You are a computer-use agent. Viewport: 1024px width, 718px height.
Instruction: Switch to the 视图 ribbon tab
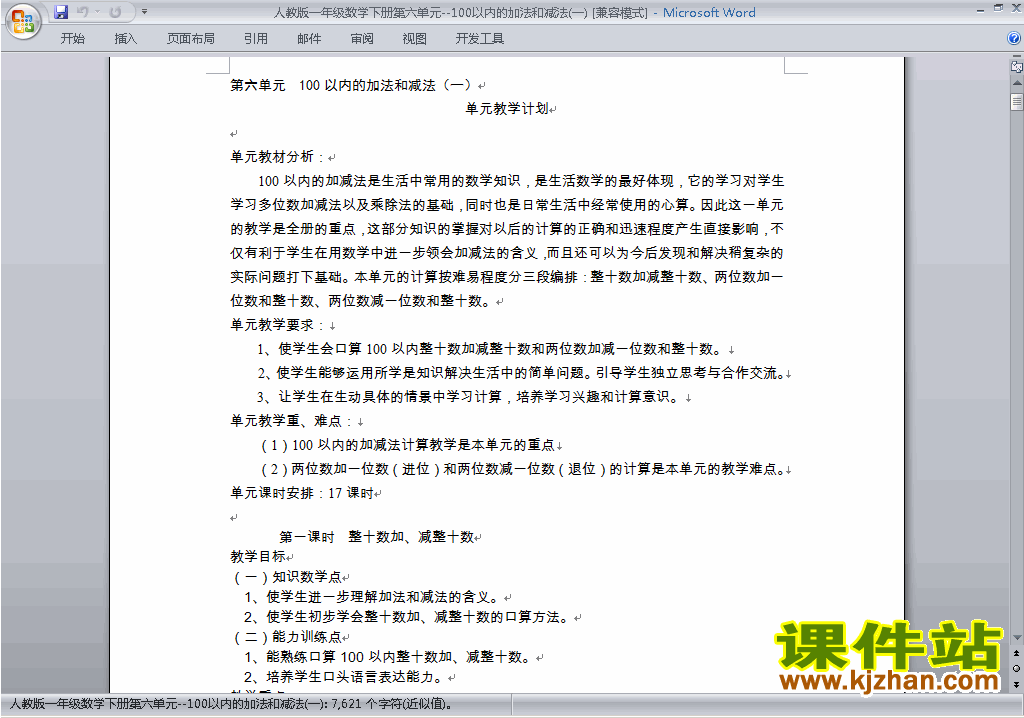click(x=415, y=39)
